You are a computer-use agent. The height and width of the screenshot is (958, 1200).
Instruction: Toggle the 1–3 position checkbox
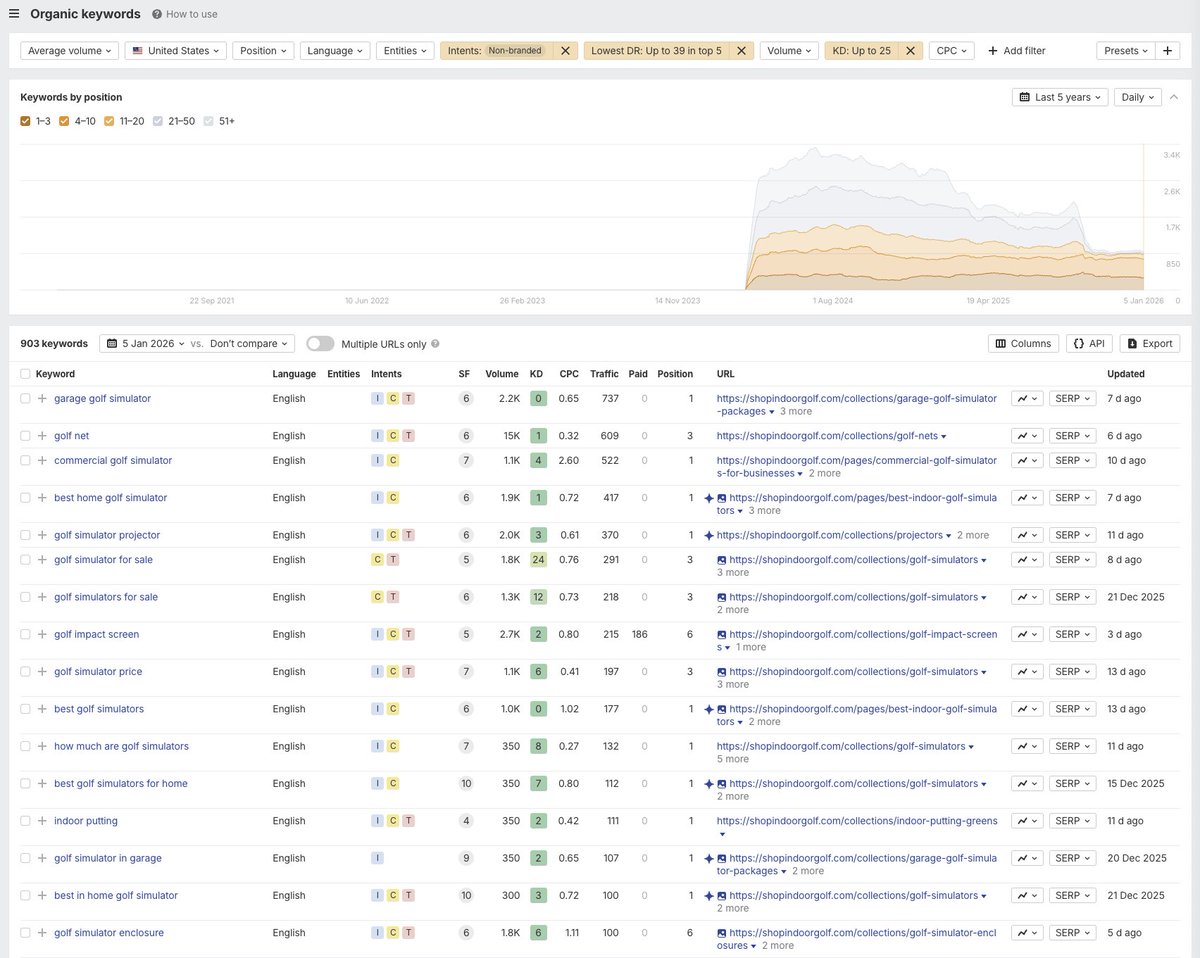coord(26,121)
